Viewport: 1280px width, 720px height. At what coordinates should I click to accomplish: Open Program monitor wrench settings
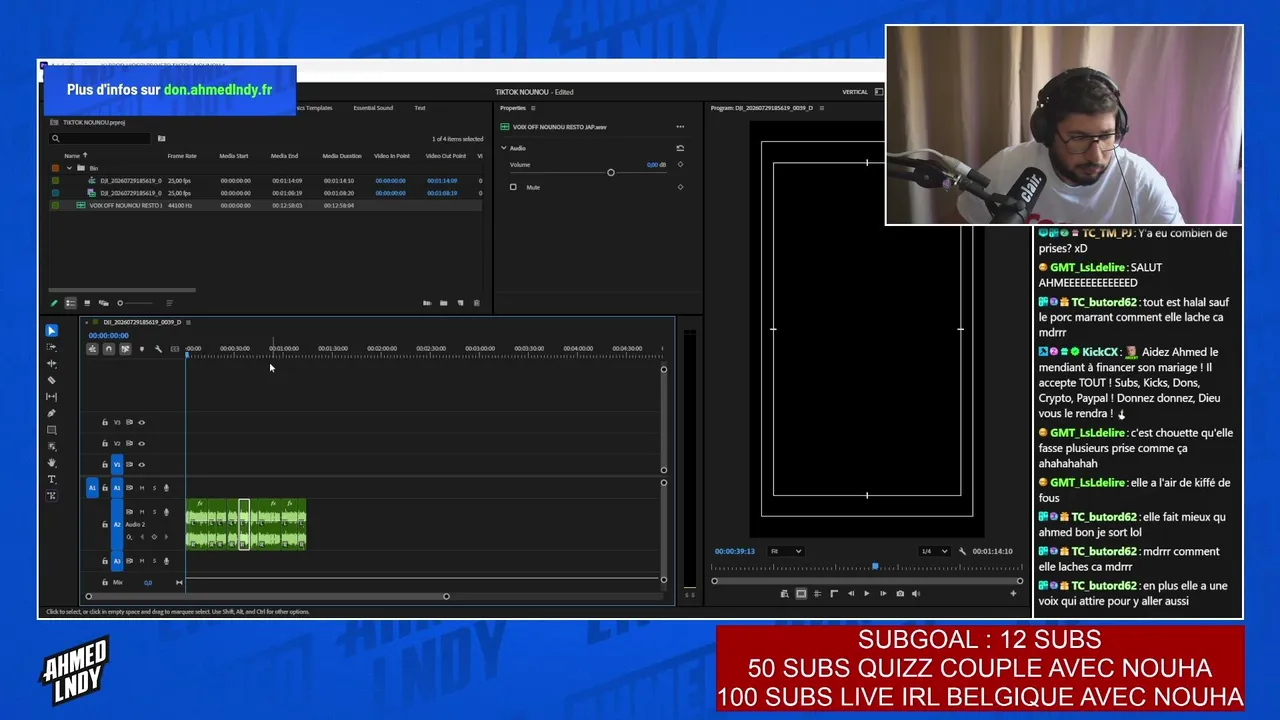click(962, 551)
